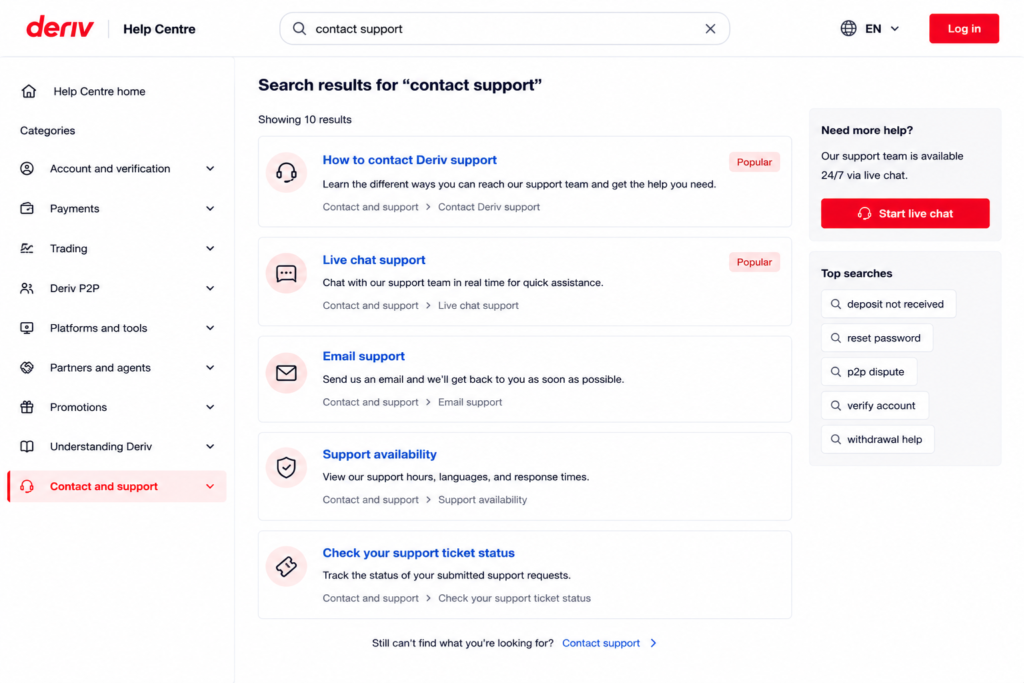This screenshot has width=1024, height=683.
Task: Click the magnifier icon beside deposit not received
Action: click(x=836, y=304)
